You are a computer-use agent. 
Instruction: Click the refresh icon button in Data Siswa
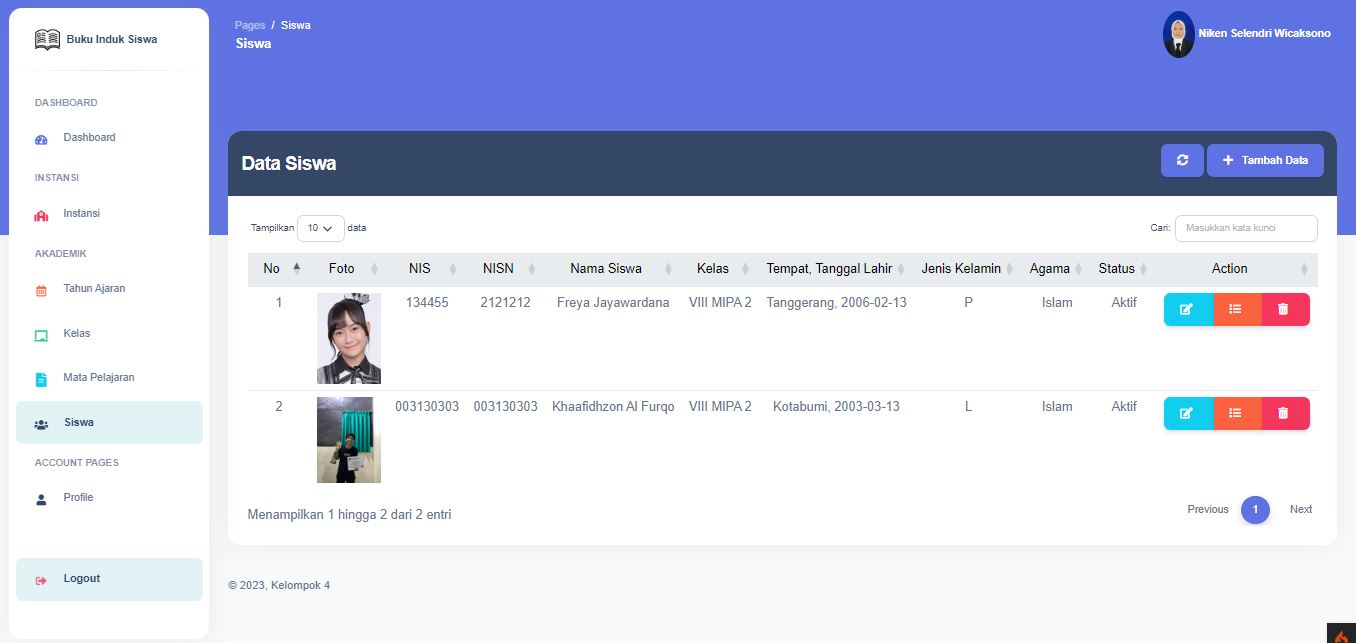[1182, 160]
